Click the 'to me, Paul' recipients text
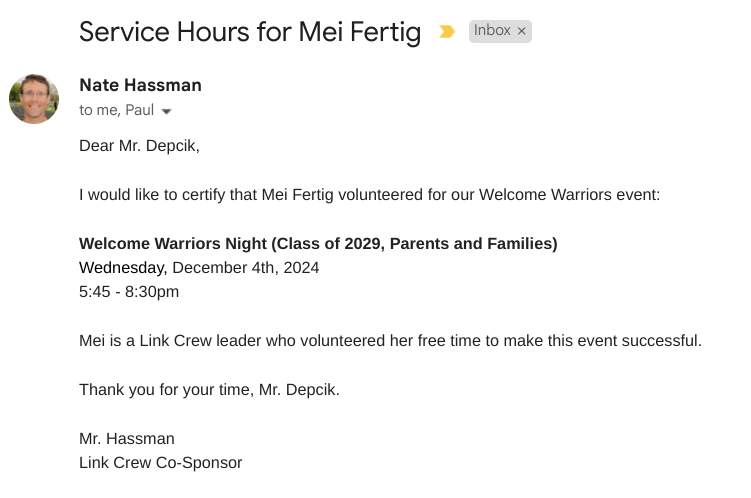The width and height of the screenshot is (751, 498). 116,111
